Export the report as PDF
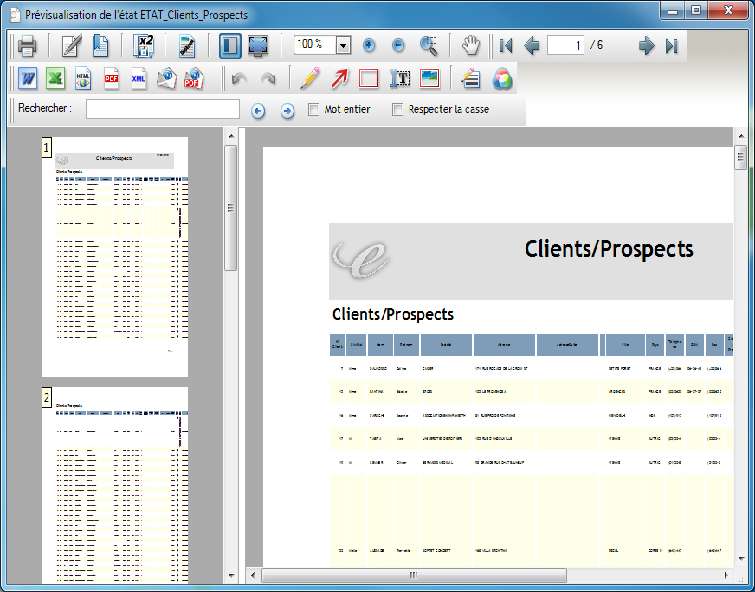Image resolution: width=755 pixels, height=592 pixels. pos(112,79)
